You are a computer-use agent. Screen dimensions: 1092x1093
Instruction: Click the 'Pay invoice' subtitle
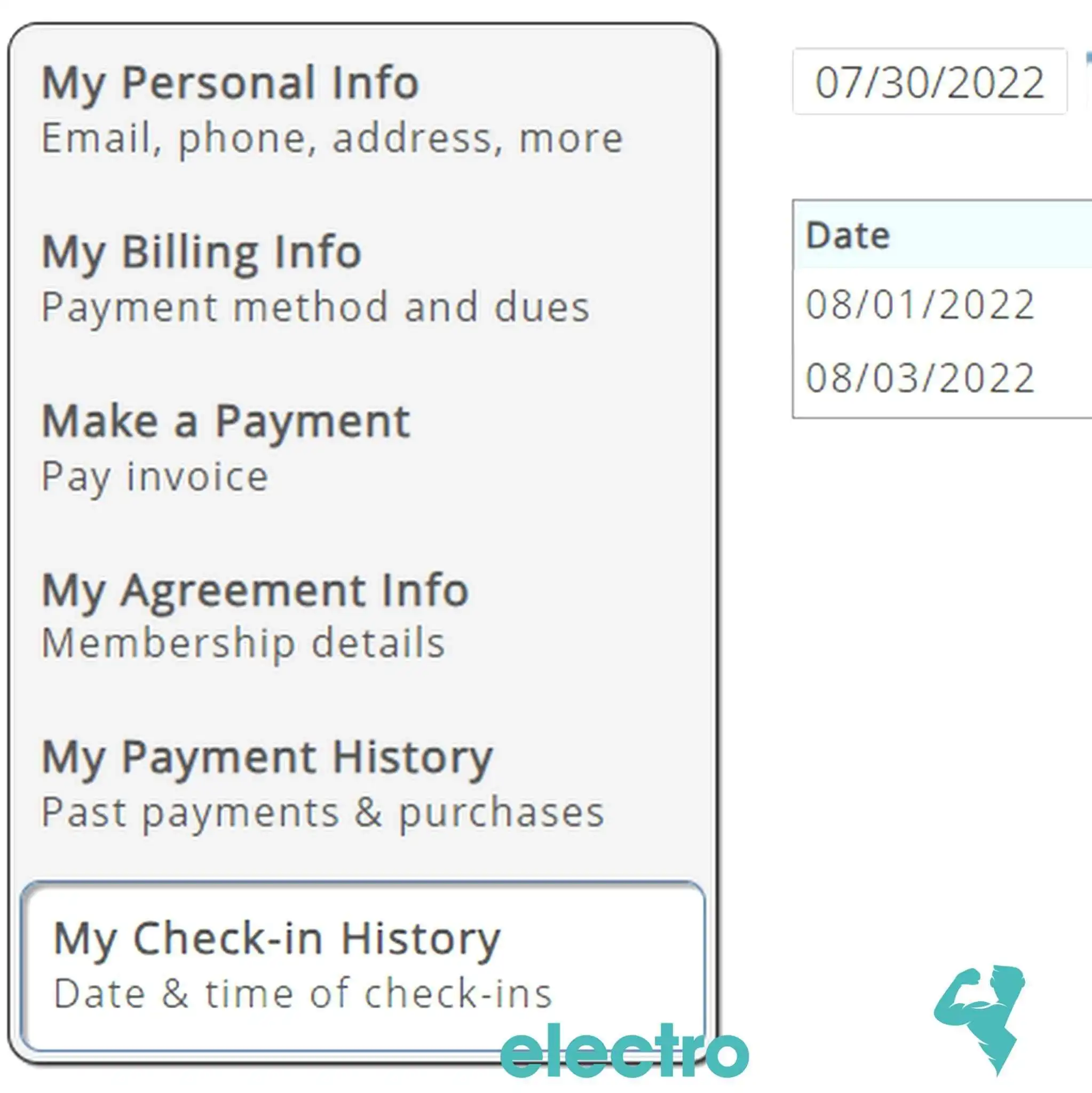(x=154, y=477)
